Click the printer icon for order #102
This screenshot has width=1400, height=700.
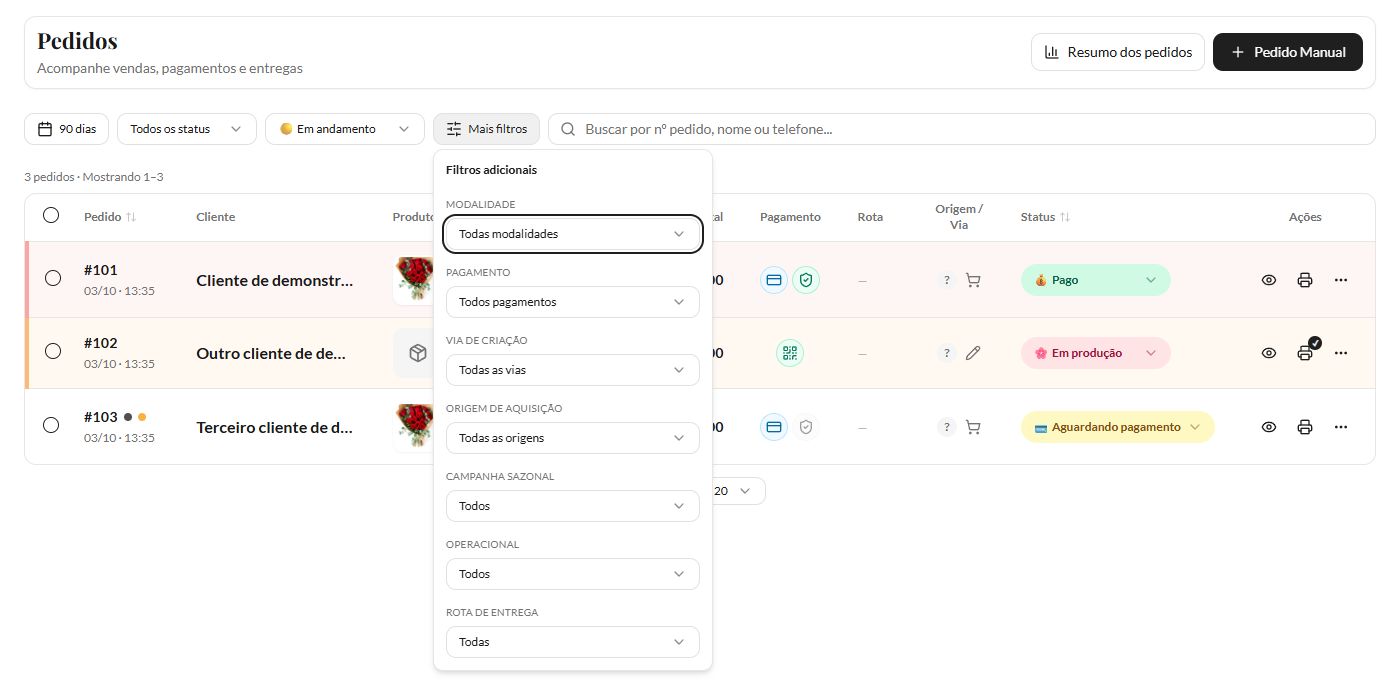tap(1305, 353)
